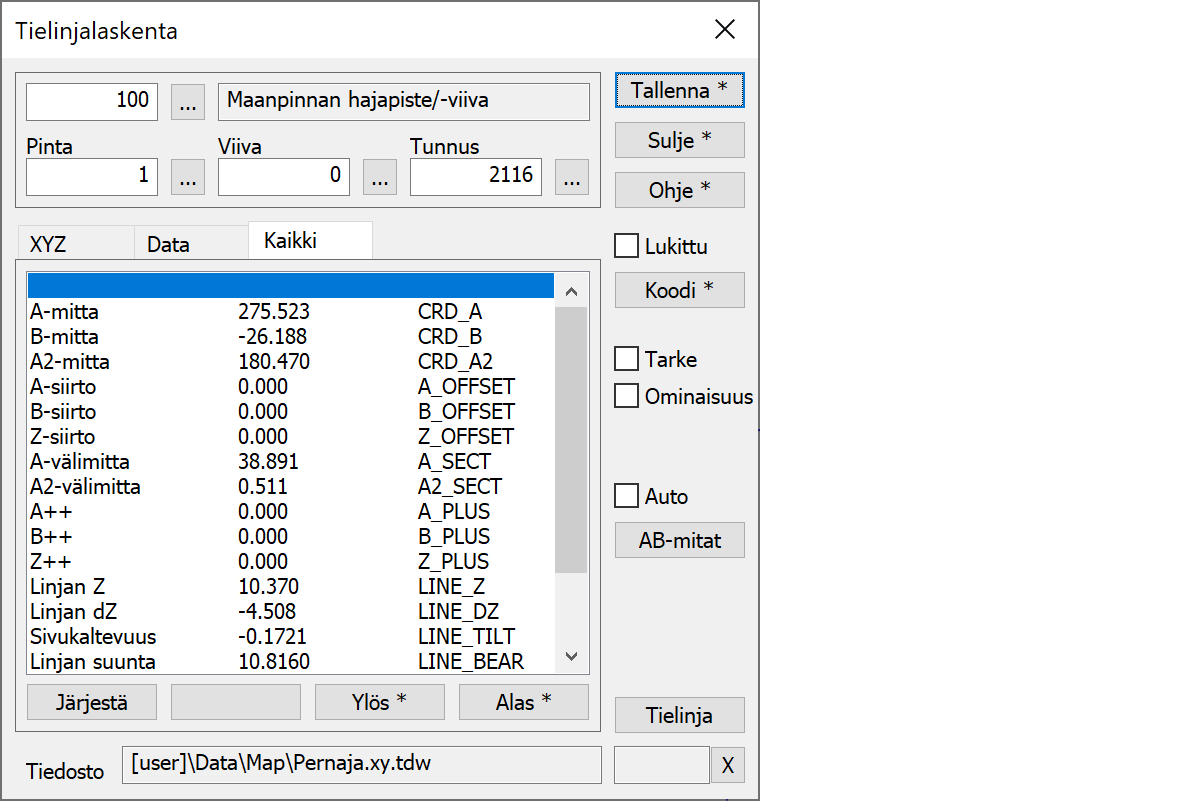Open the Pinta browse ellipsis button

click(188, 177)
